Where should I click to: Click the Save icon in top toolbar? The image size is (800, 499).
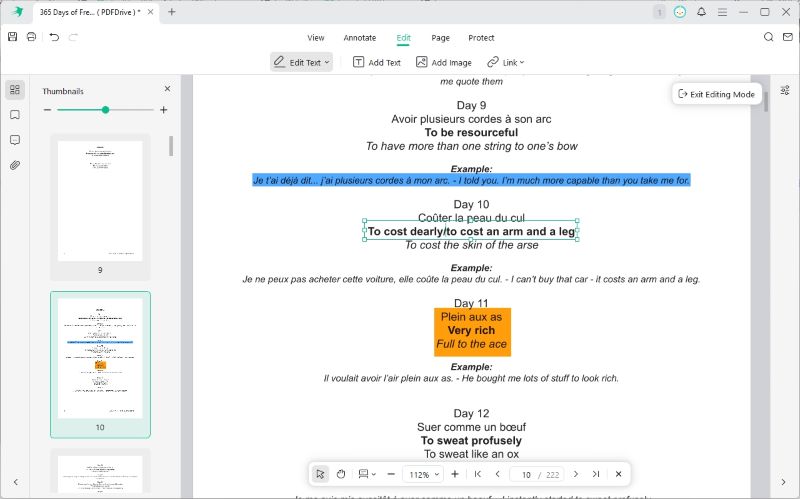[x=12, y=37]
